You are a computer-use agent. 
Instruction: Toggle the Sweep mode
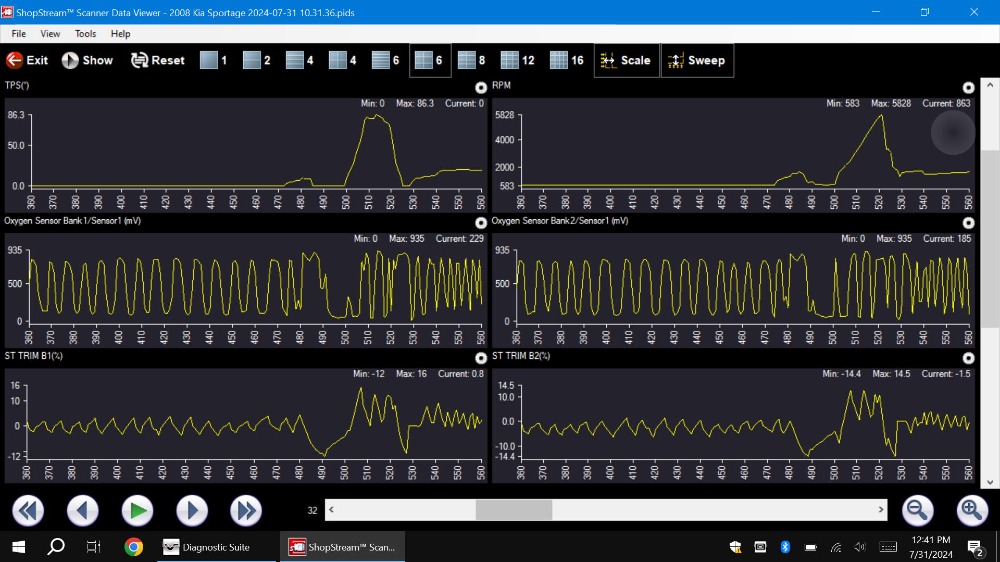tap(696, 60)
